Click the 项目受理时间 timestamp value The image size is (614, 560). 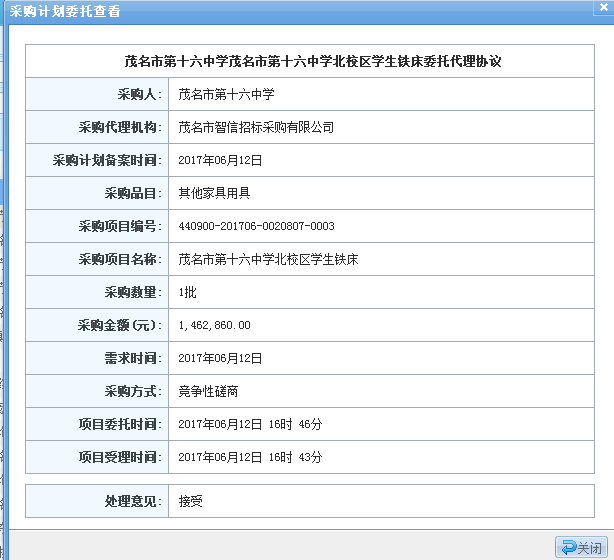point(250,457)
